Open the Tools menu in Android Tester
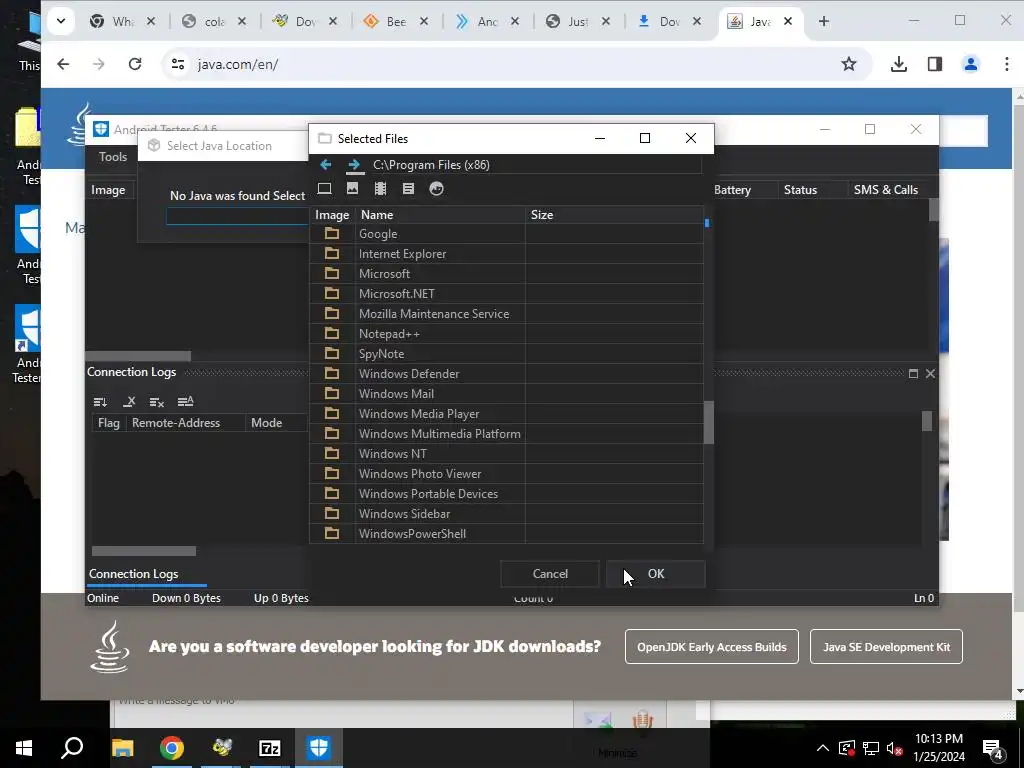Screen dimensions: 1024x768 [113, 157]
